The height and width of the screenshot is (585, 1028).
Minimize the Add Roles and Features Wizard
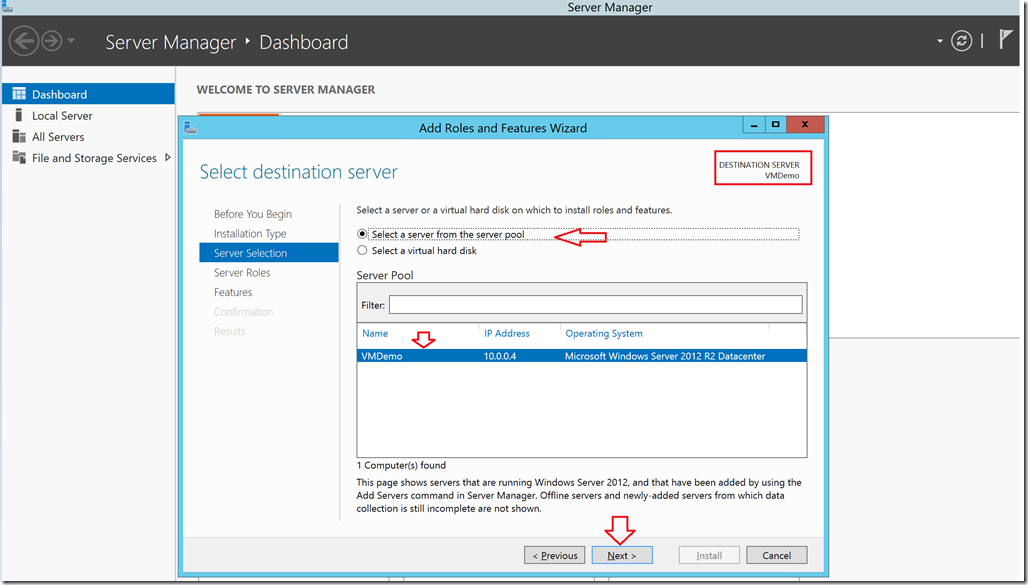(x=754, y=125)
